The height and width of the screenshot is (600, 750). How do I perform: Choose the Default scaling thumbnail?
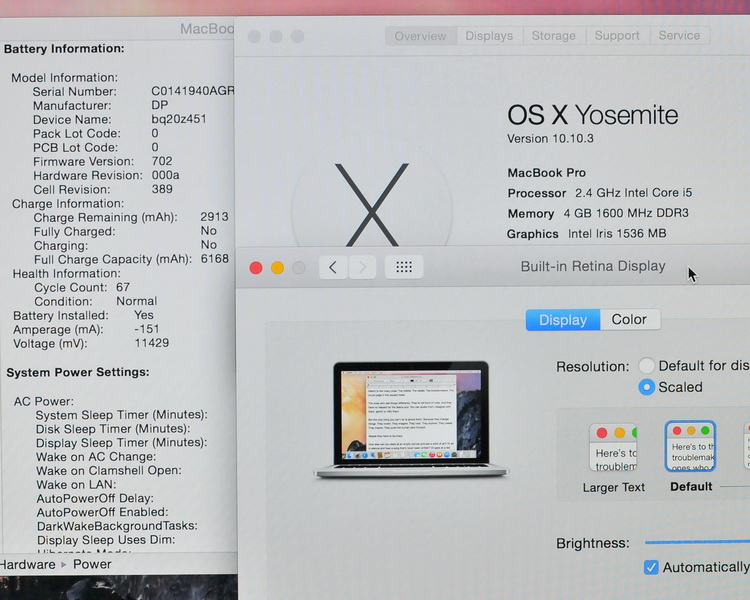(x=690, y=446)
